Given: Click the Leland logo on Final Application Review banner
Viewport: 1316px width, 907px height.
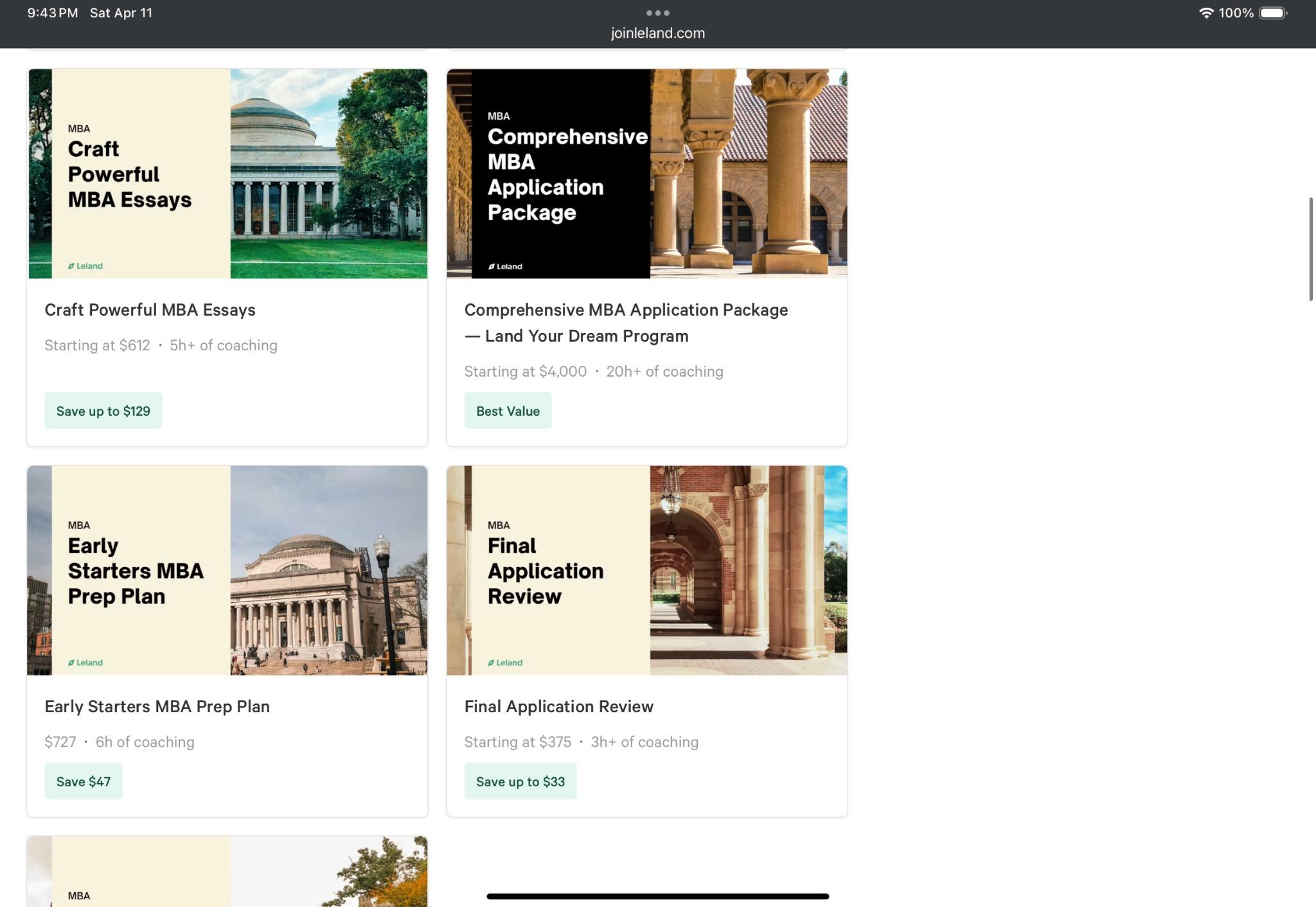Looking at the screenshot, I should click(505, 663).
